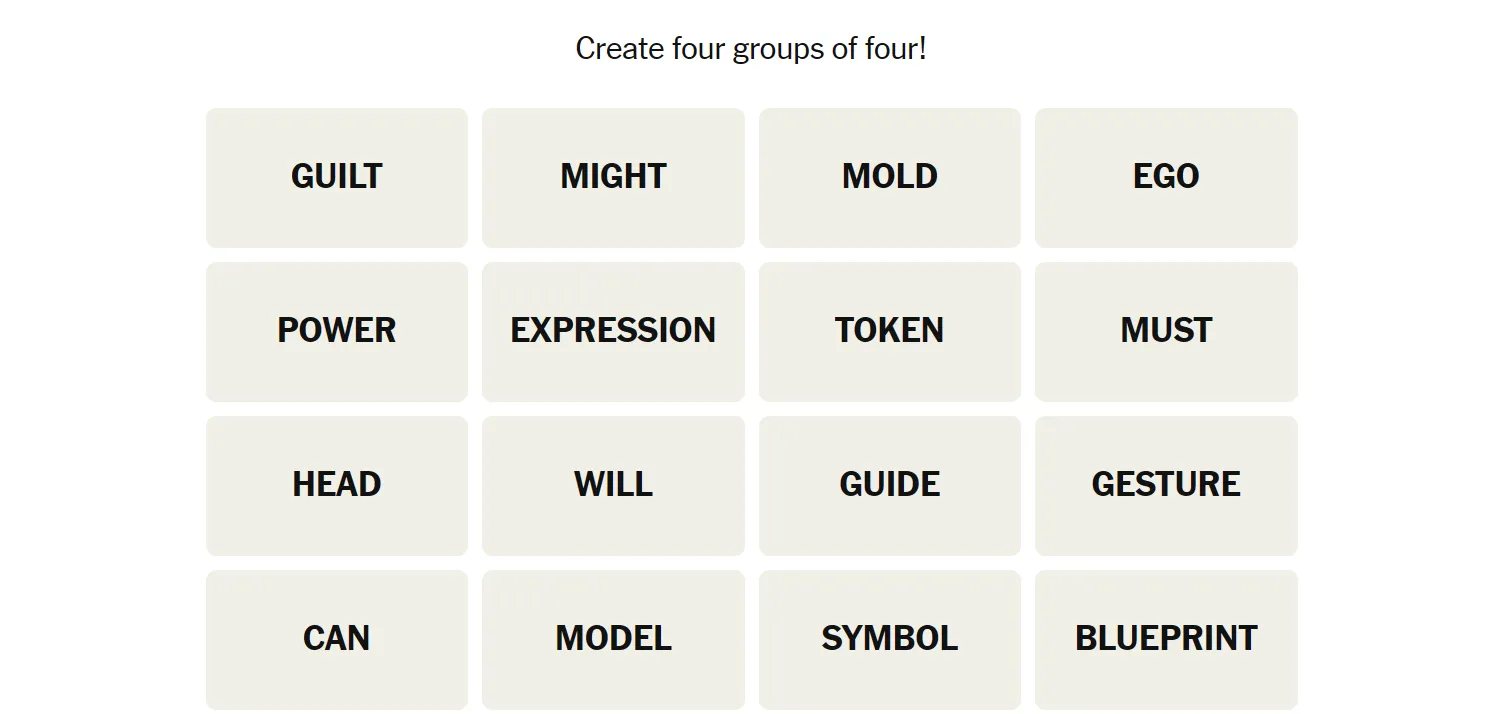The image size is (1500, 714).
Task: Toggle selection of the TOKEN word
Action: pyautogui.click(x=890, y=332)
